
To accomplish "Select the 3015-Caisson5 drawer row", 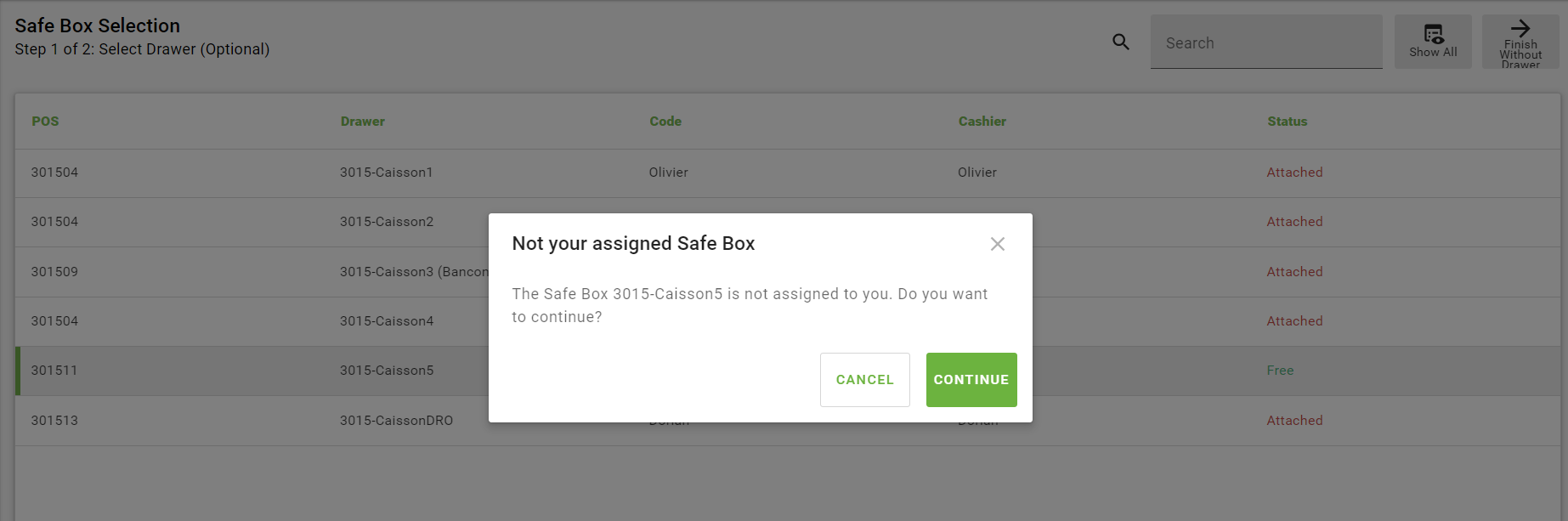I will tap(387, 371).
